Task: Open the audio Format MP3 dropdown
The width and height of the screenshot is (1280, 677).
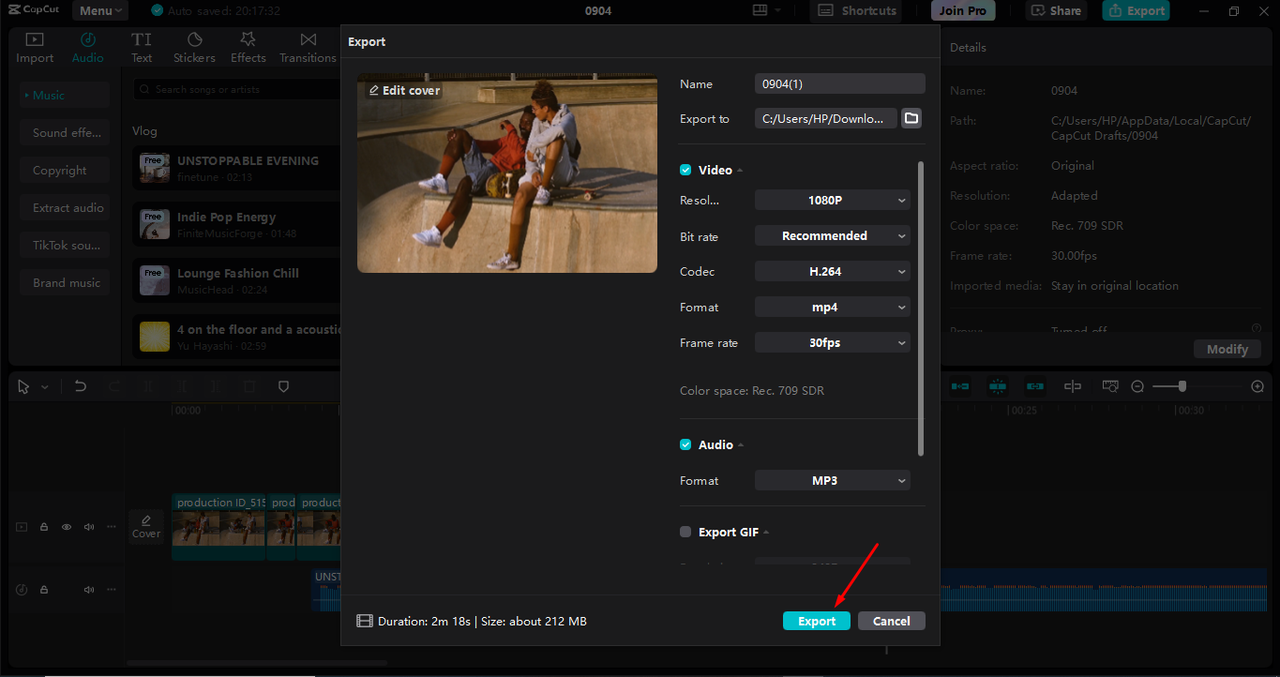Action: (832, 481)
